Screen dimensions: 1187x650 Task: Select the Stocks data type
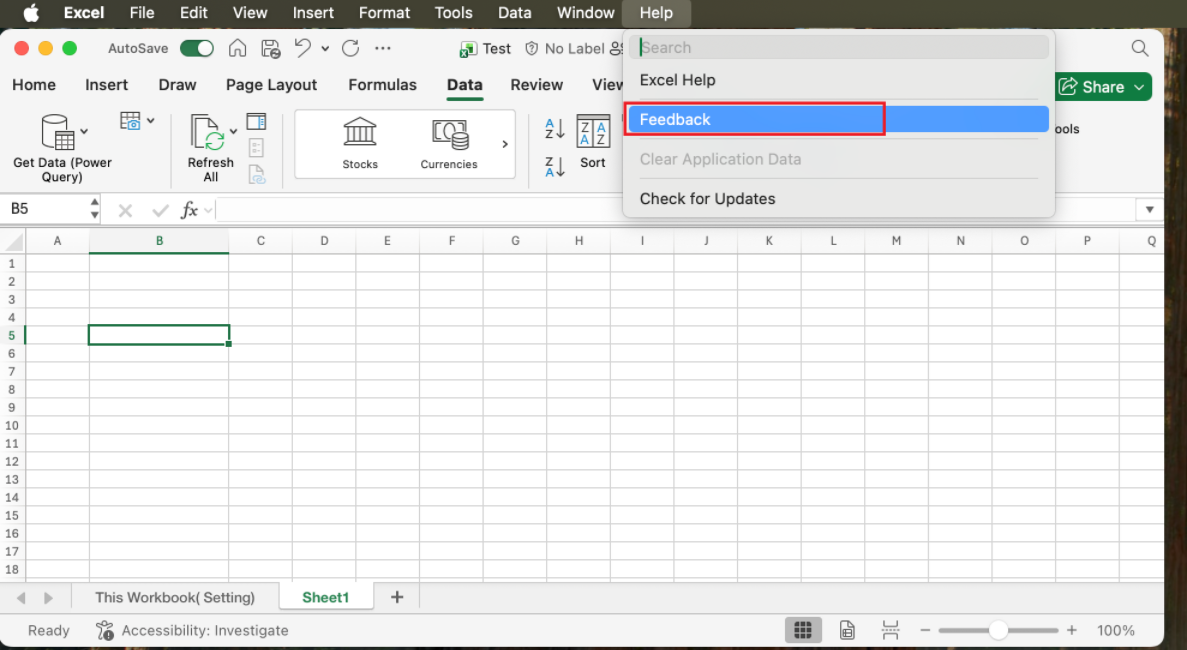pyautogui.click(x=360, y=144)
